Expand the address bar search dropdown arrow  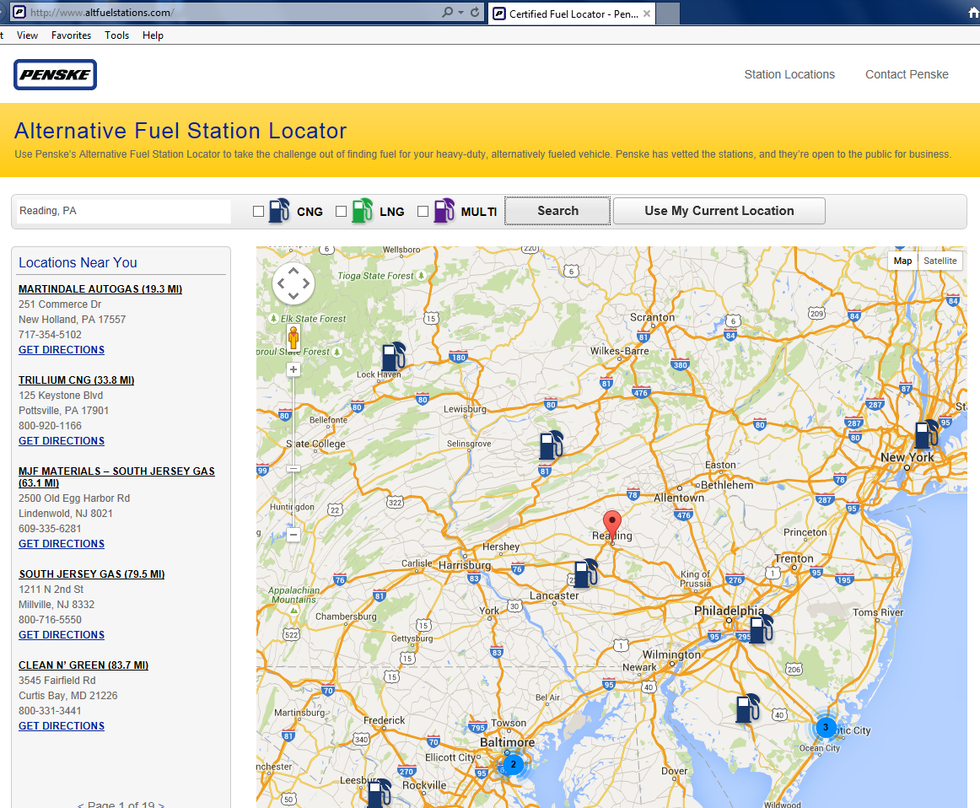coord(460,13)
